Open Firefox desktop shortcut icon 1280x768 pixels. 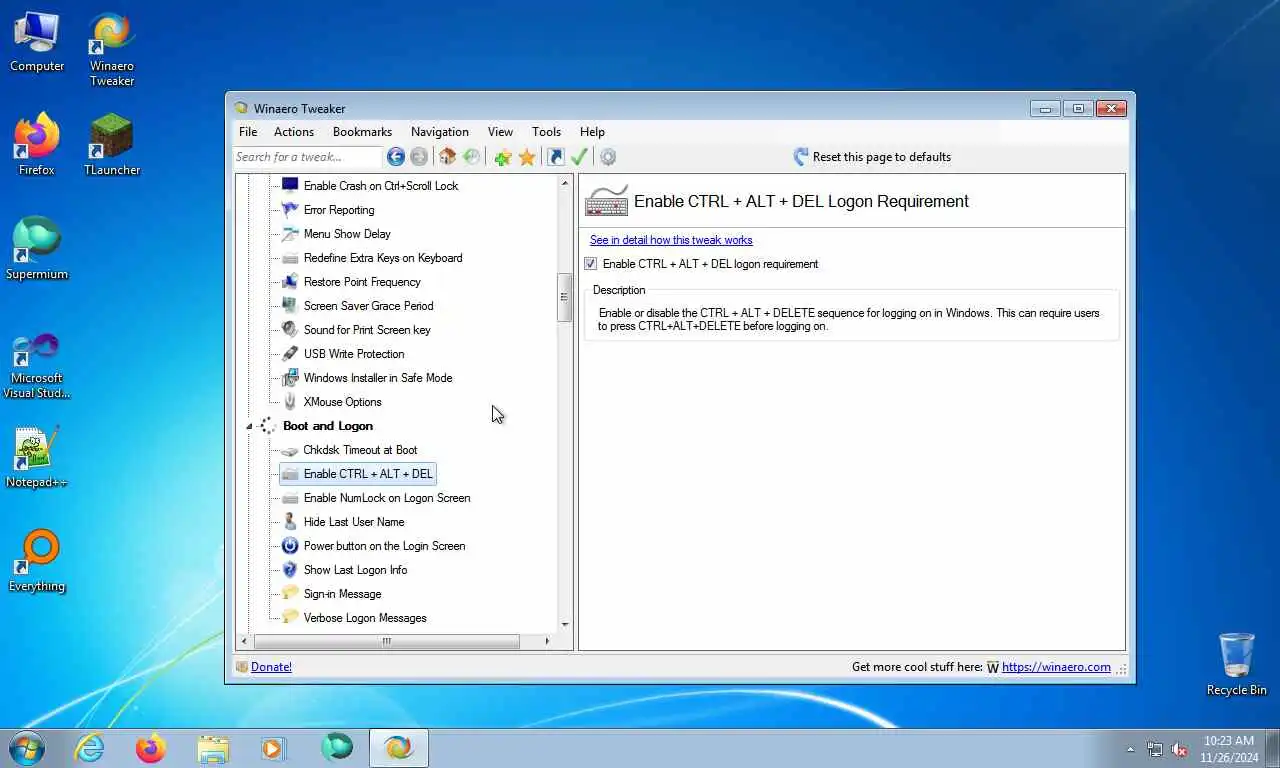coord(37,145)
